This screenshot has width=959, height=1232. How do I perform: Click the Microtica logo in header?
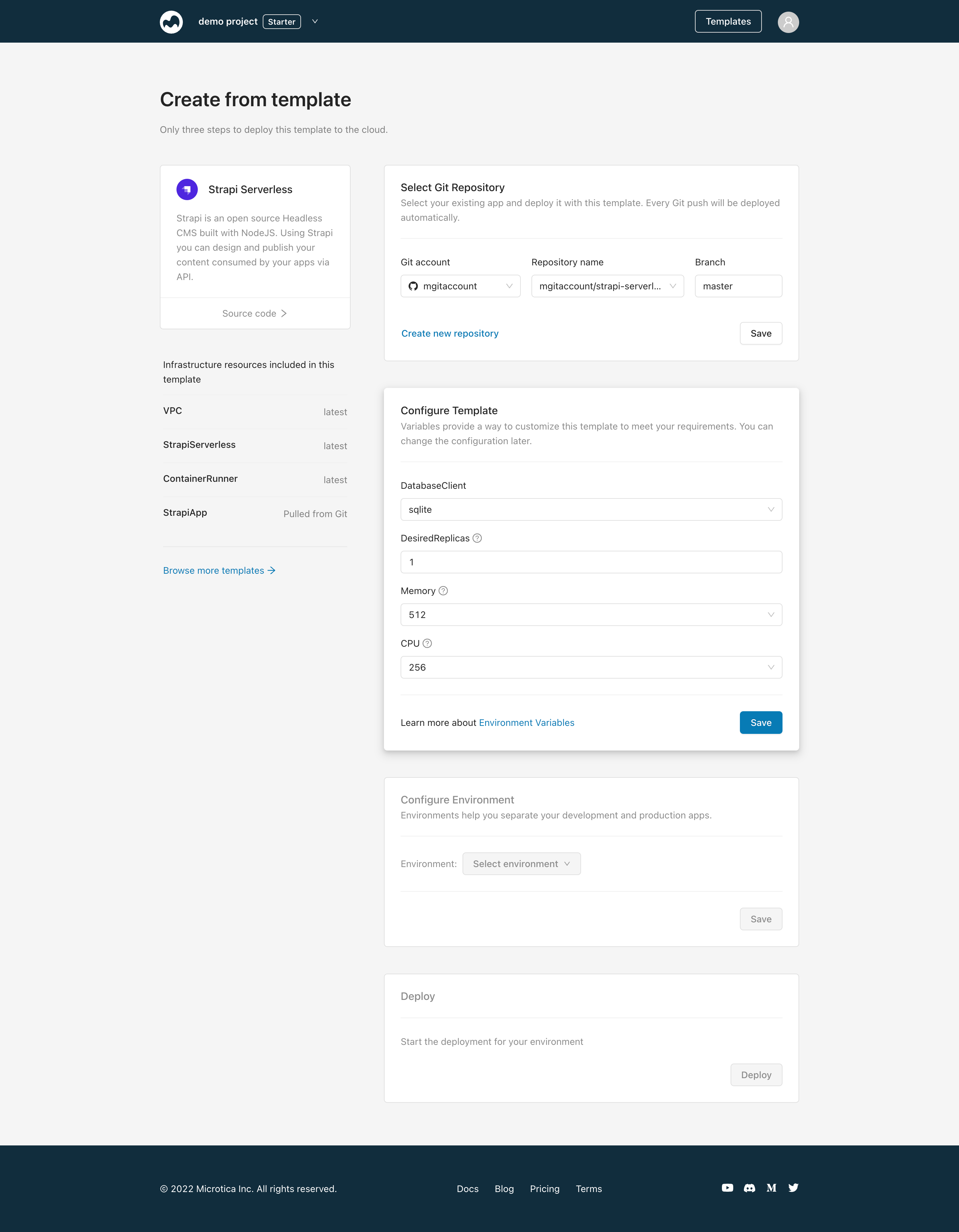pyautogui.click(x=171, y=22)
